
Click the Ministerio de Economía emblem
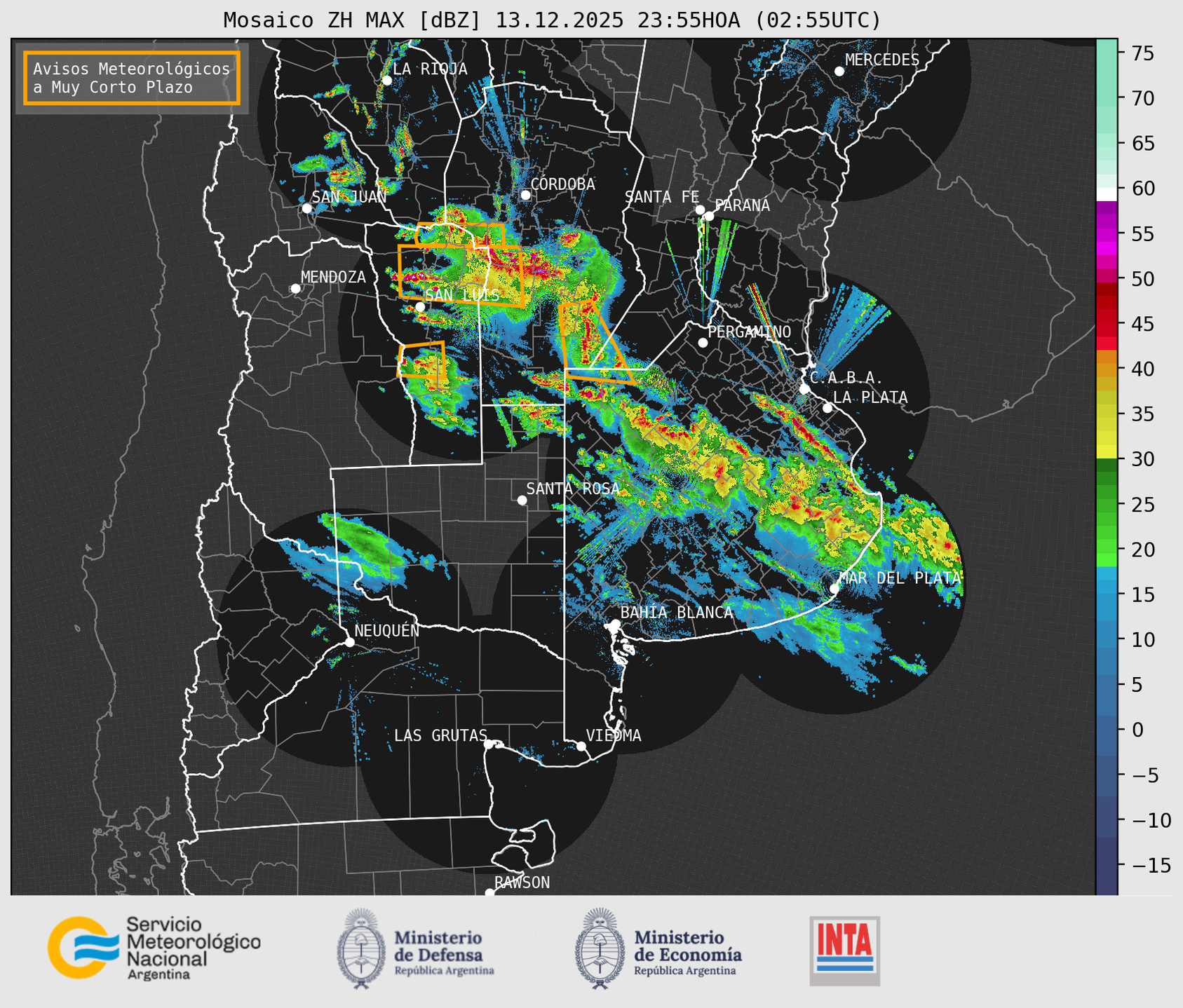coord(599,948)
